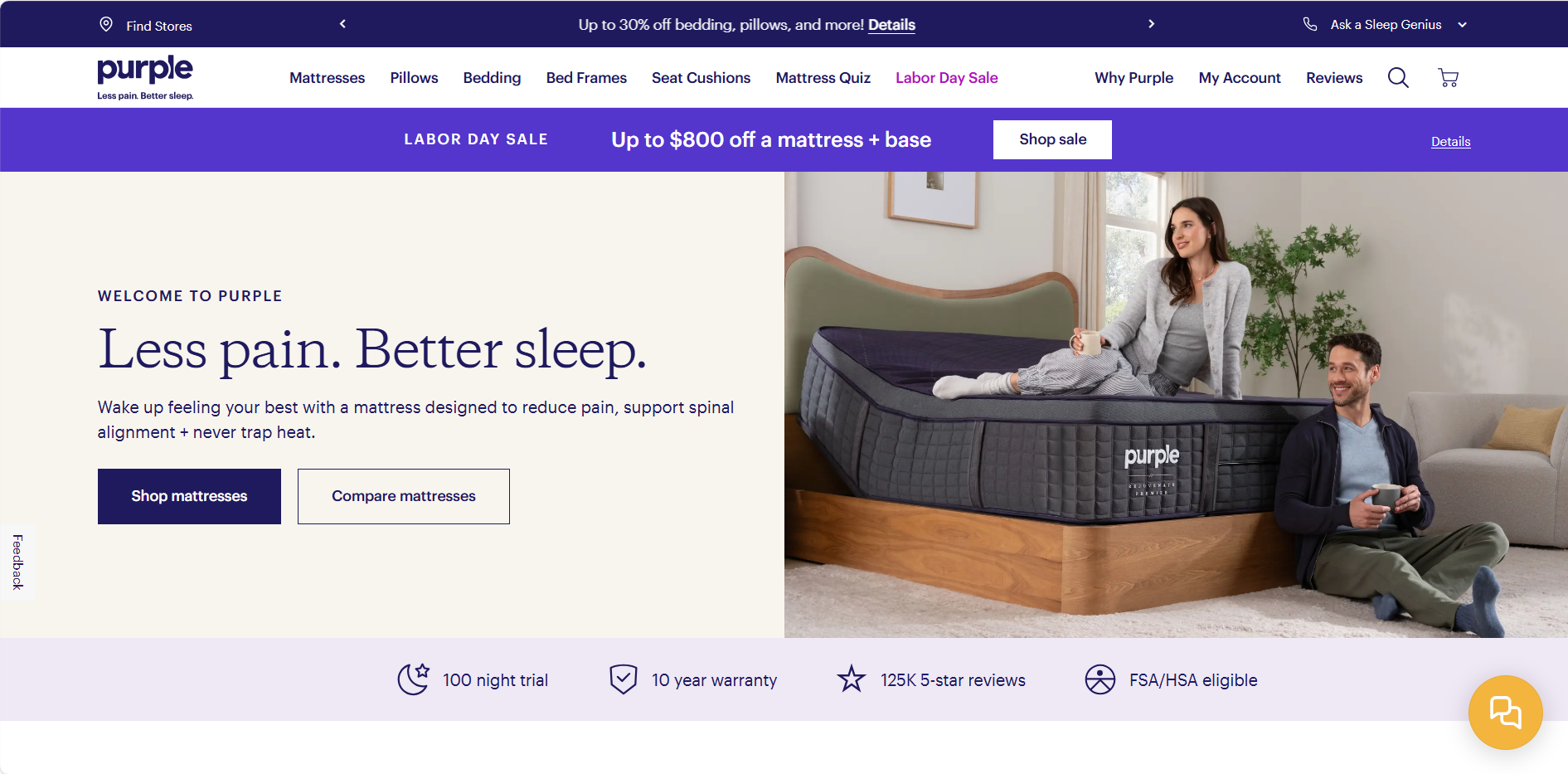This screenshot has width=1568, height=774.
Task: Click the Find Stores location pin icon
Action: point(106,24)
